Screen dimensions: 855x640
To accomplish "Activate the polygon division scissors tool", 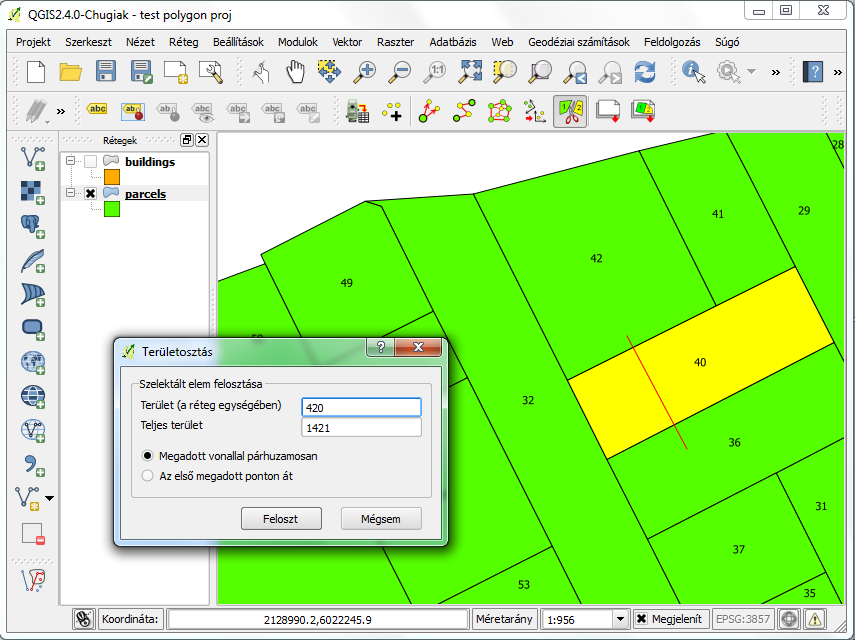I will 570,111.
